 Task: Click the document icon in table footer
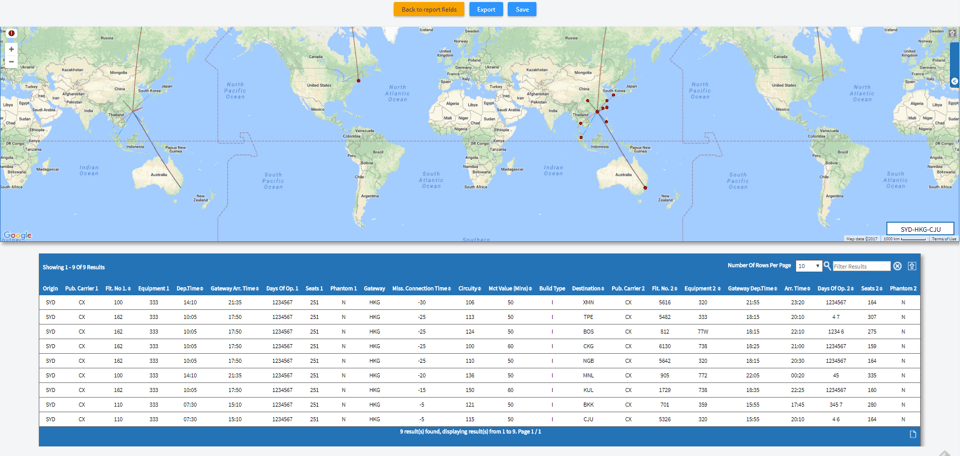pos(912,434)
